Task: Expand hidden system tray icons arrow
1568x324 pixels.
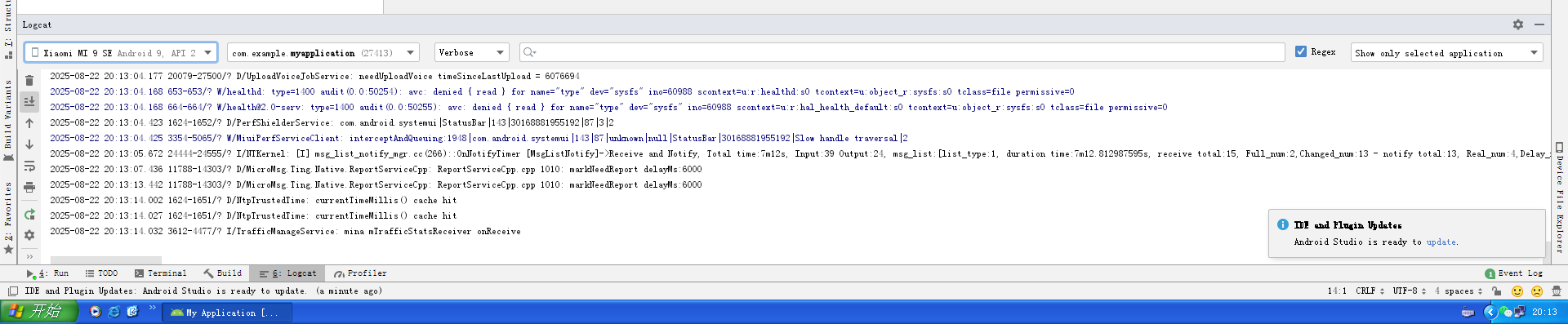Action: (1490, 312)
